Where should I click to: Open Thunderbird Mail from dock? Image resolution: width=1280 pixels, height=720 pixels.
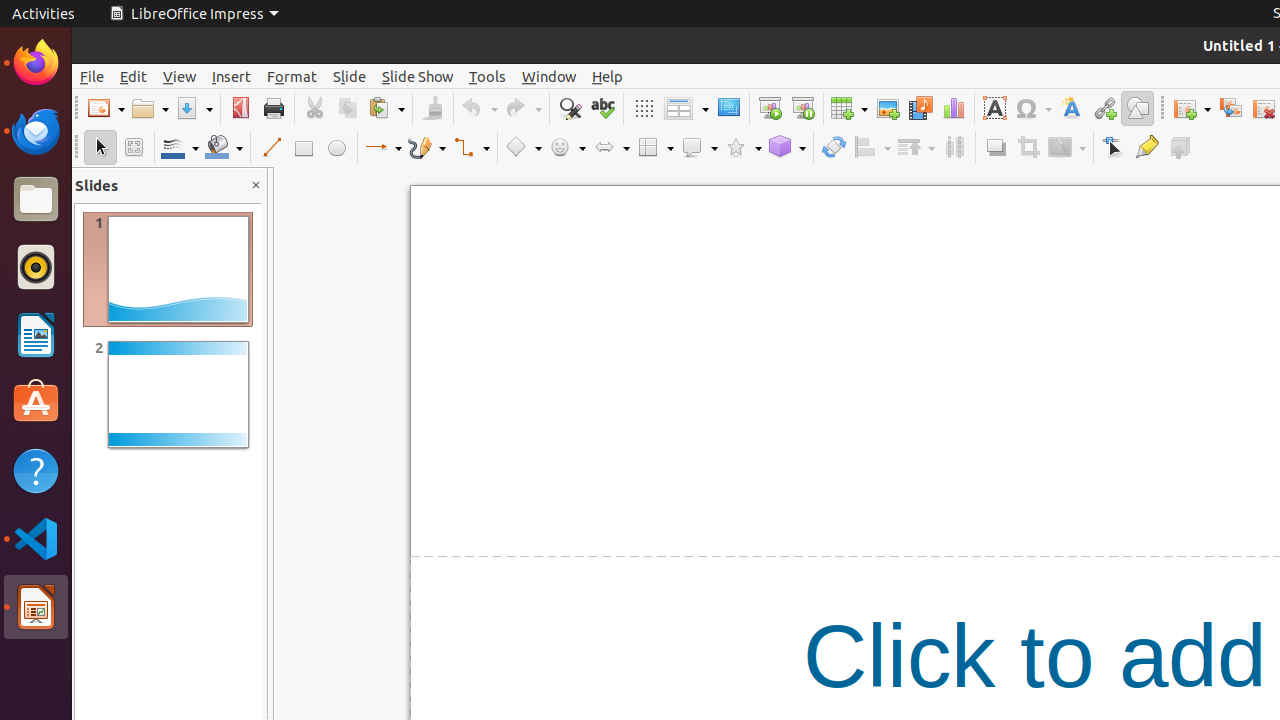[36, 131]
